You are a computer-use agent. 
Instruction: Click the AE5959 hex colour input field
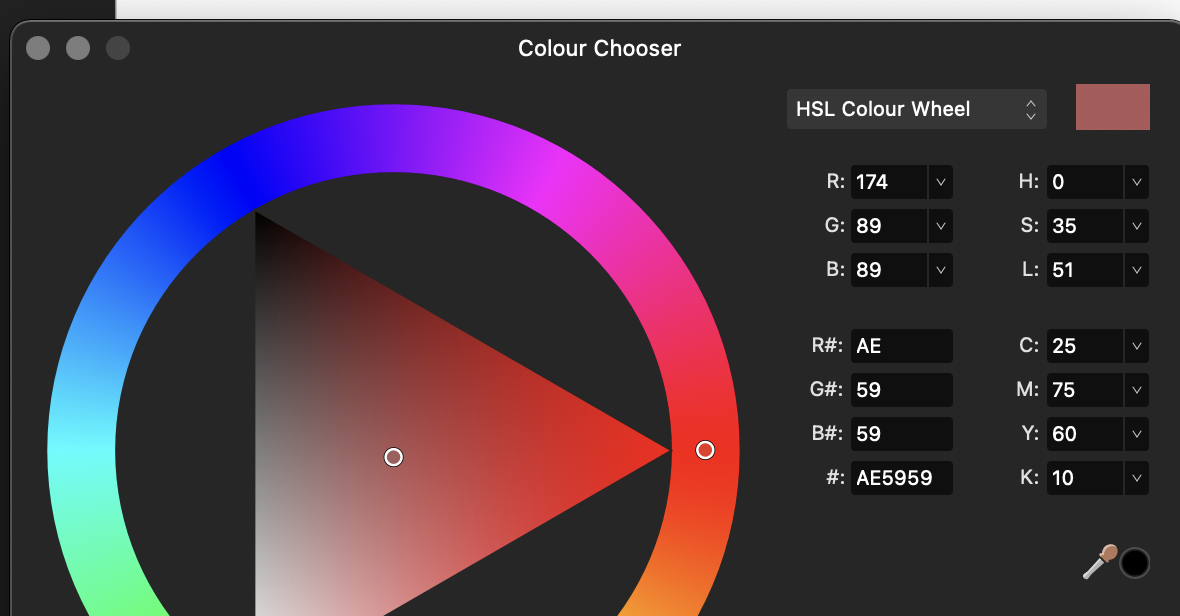(x=899, y=478)
